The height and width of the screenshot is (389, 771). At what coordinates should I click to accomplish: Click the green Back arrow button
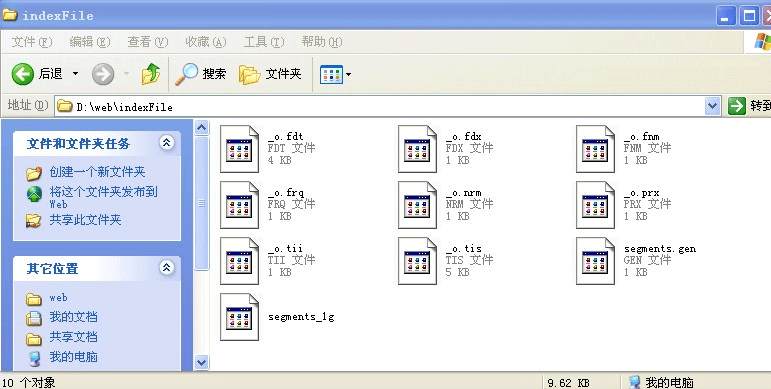pyautogui.click(x=23, y=74)
